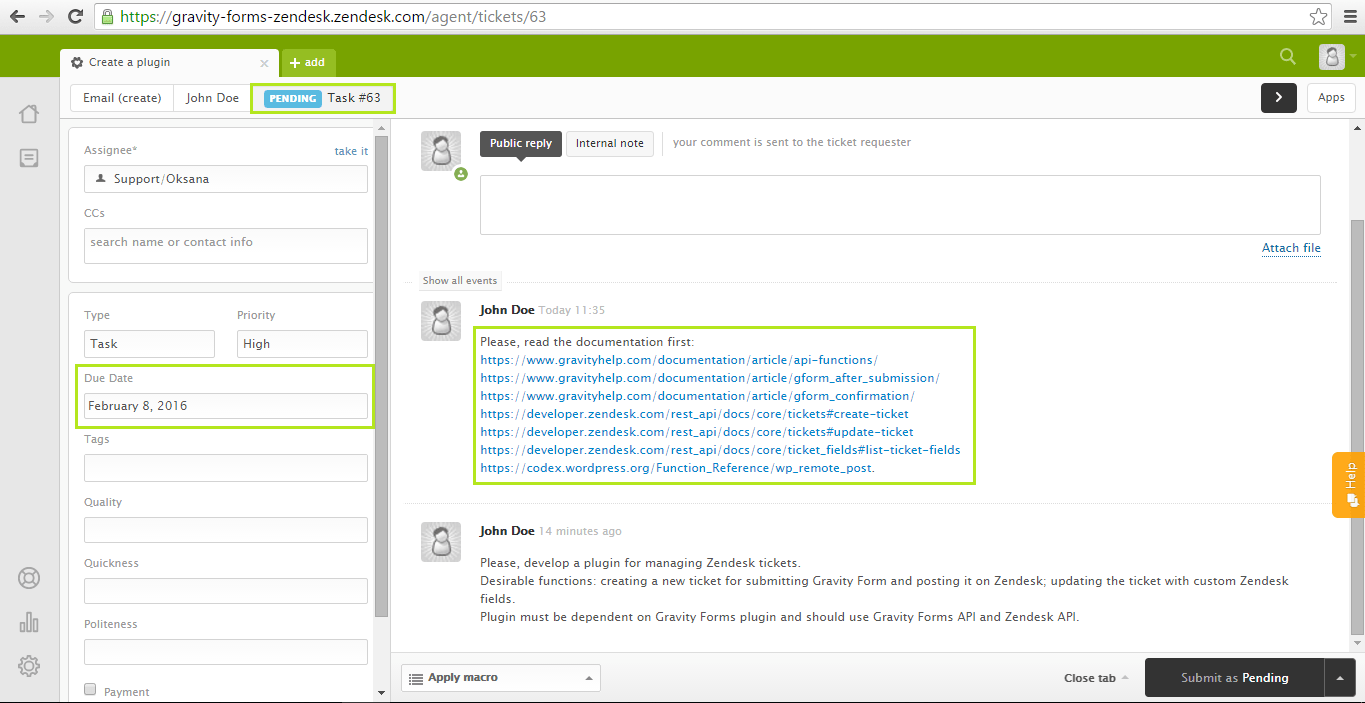Enable the Payment checkbox
The width and height of the screenshot is (1365, 703).
point(89,688)
